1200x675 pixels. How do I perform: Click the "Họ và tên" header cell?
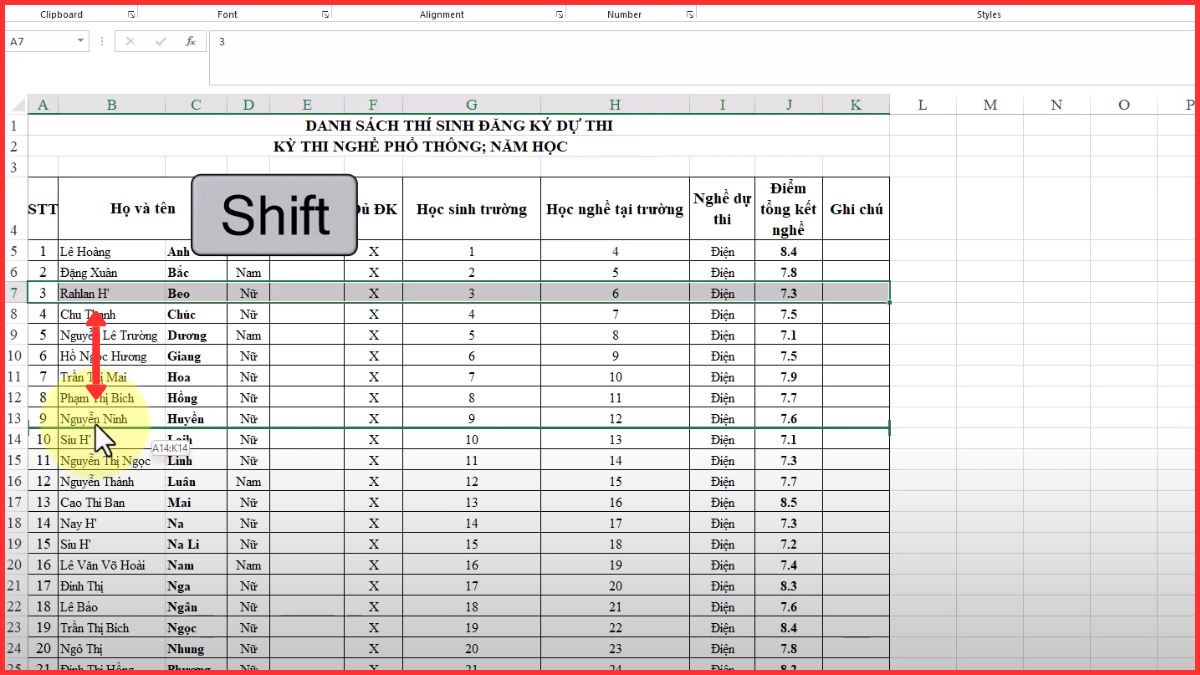click(143, 209)
